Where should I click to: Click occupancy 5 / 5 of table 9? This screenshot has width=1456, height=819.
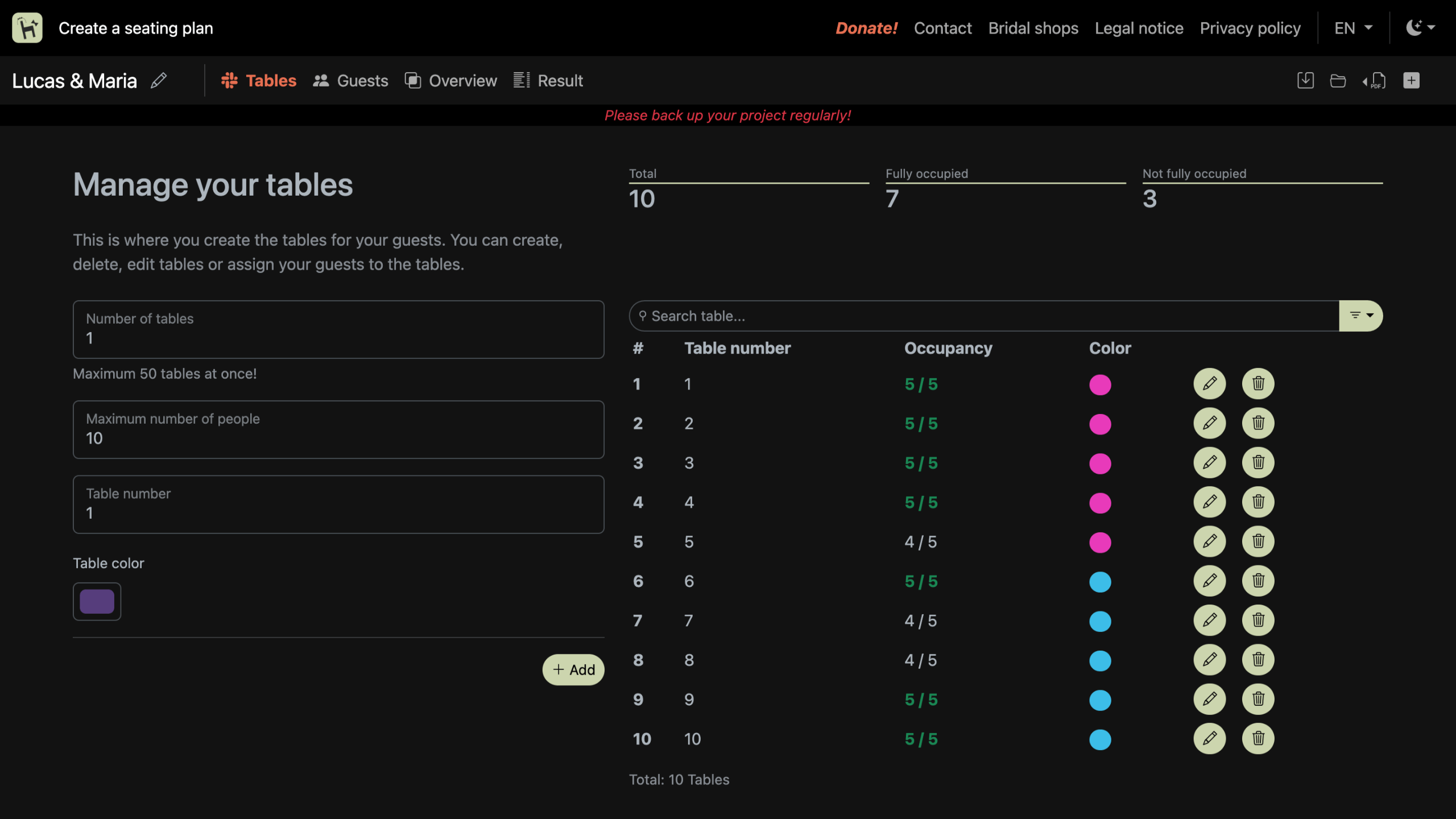tap(921, 700)
